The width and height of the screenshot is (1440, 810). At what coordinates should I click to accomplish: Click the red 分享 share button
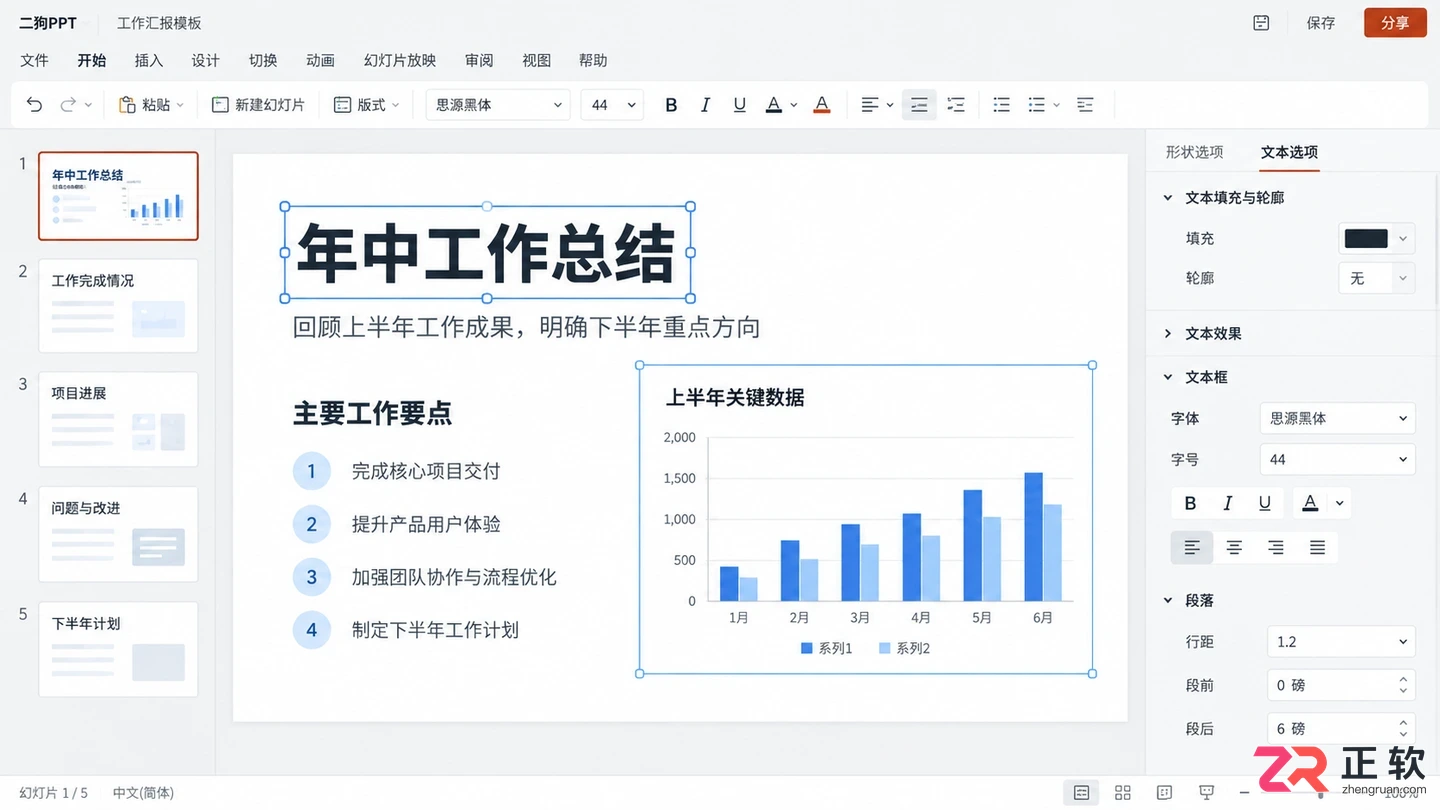[x=1395, y=23]
